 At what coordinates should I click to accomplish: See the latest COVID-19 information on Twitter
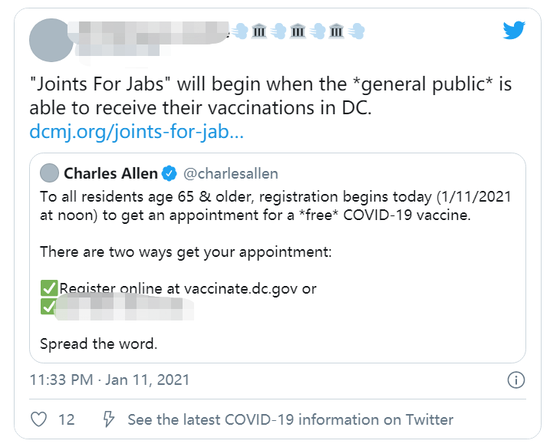coord(290,420)
